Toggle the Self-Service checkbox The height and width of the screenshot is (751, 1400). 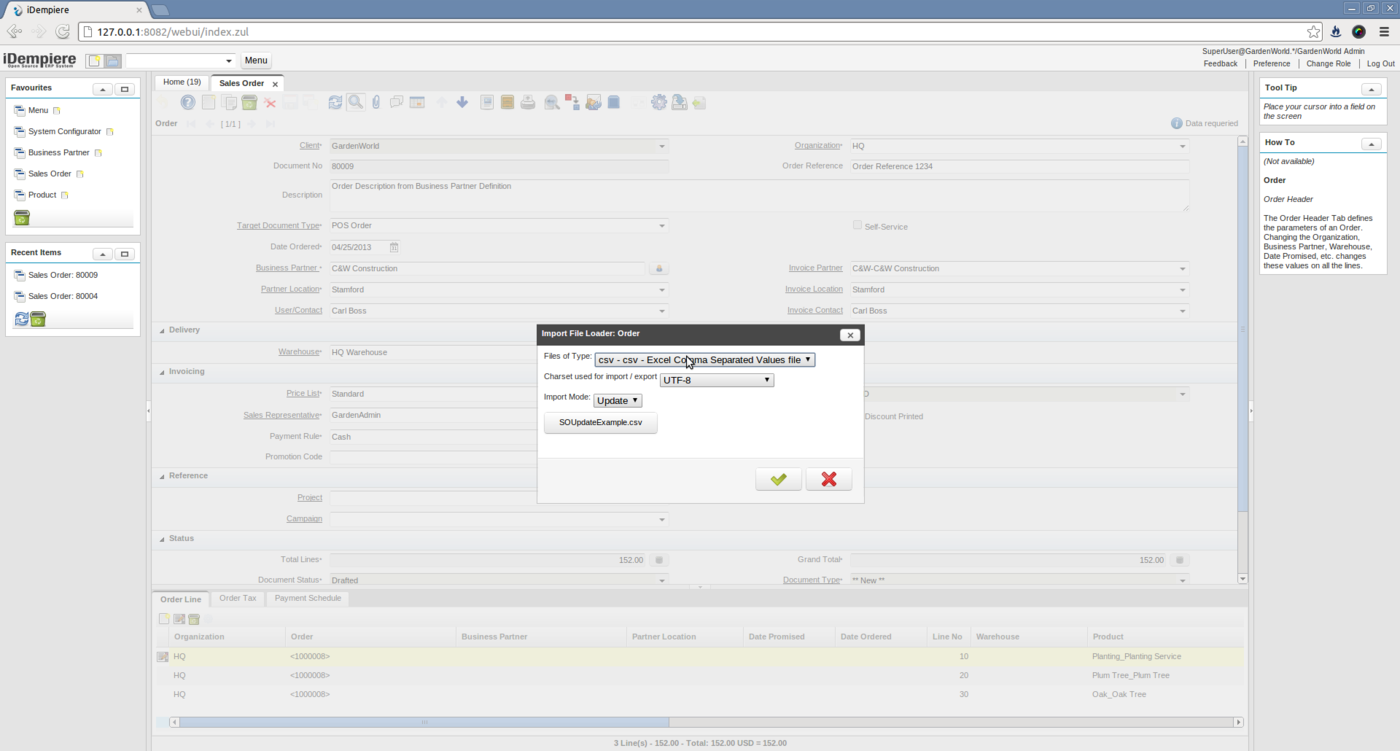857,226
